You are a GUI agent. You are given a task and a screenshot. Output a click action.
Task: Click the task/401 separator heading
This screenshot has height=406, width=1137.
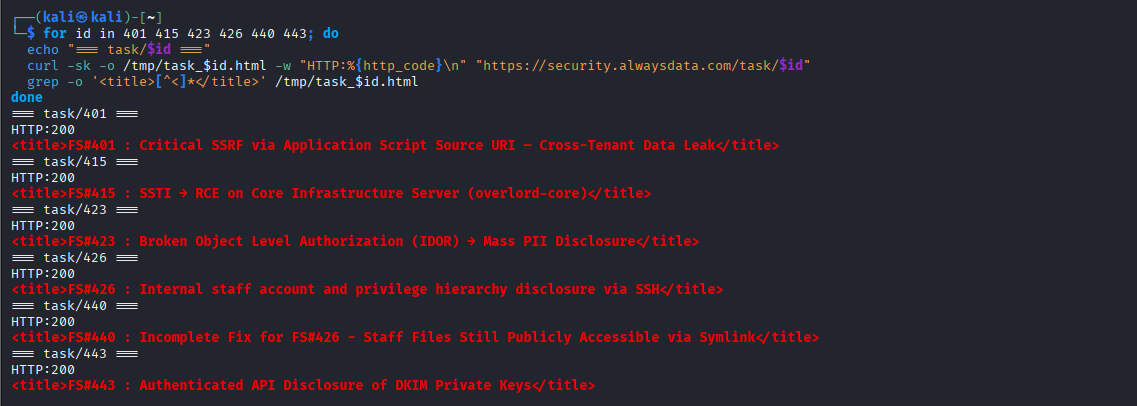pyautogui.click(x=75, y=114)
